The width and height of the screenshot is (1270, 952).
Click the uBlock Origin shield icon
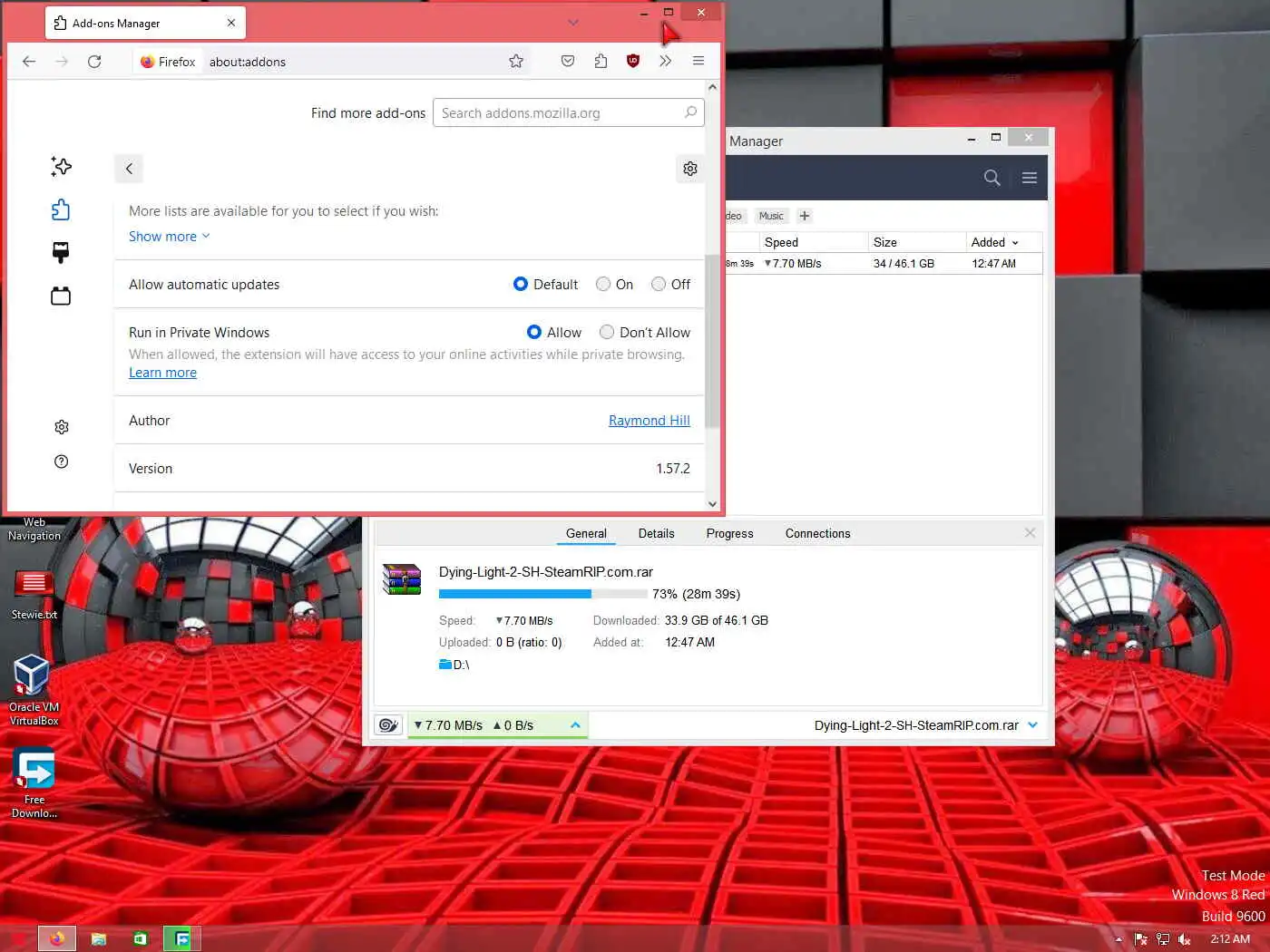pyautogui.click(x=633, y=61)
